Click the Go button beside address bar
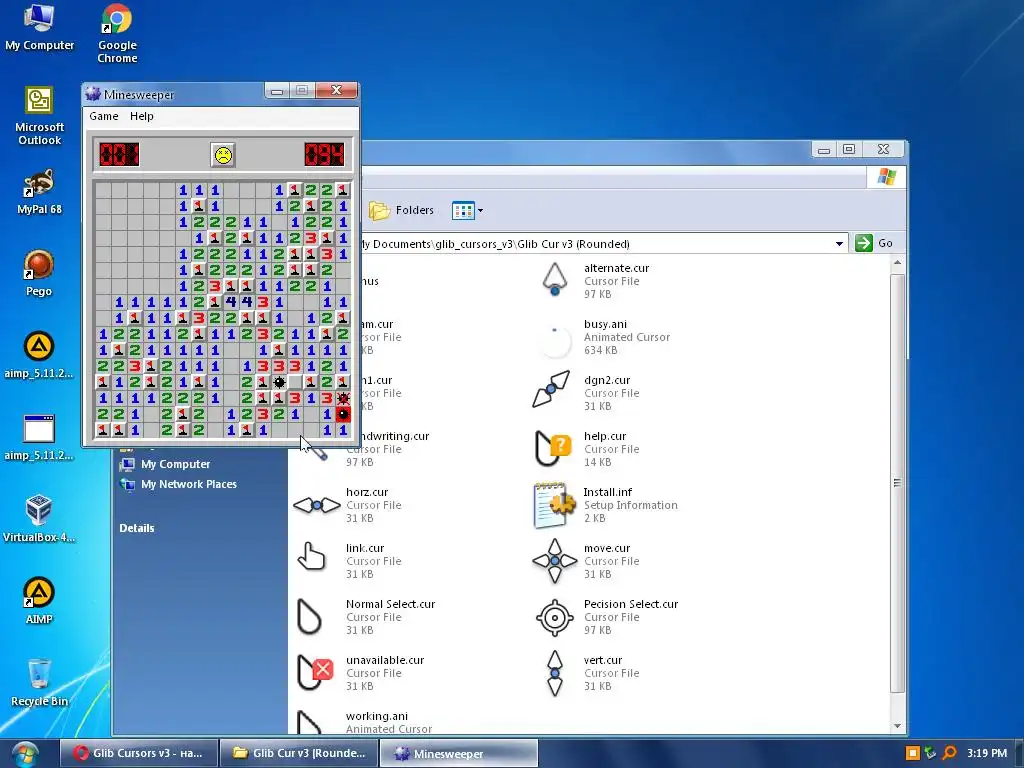The height and width of the screenshot is (768, 1024). (874, 243)
